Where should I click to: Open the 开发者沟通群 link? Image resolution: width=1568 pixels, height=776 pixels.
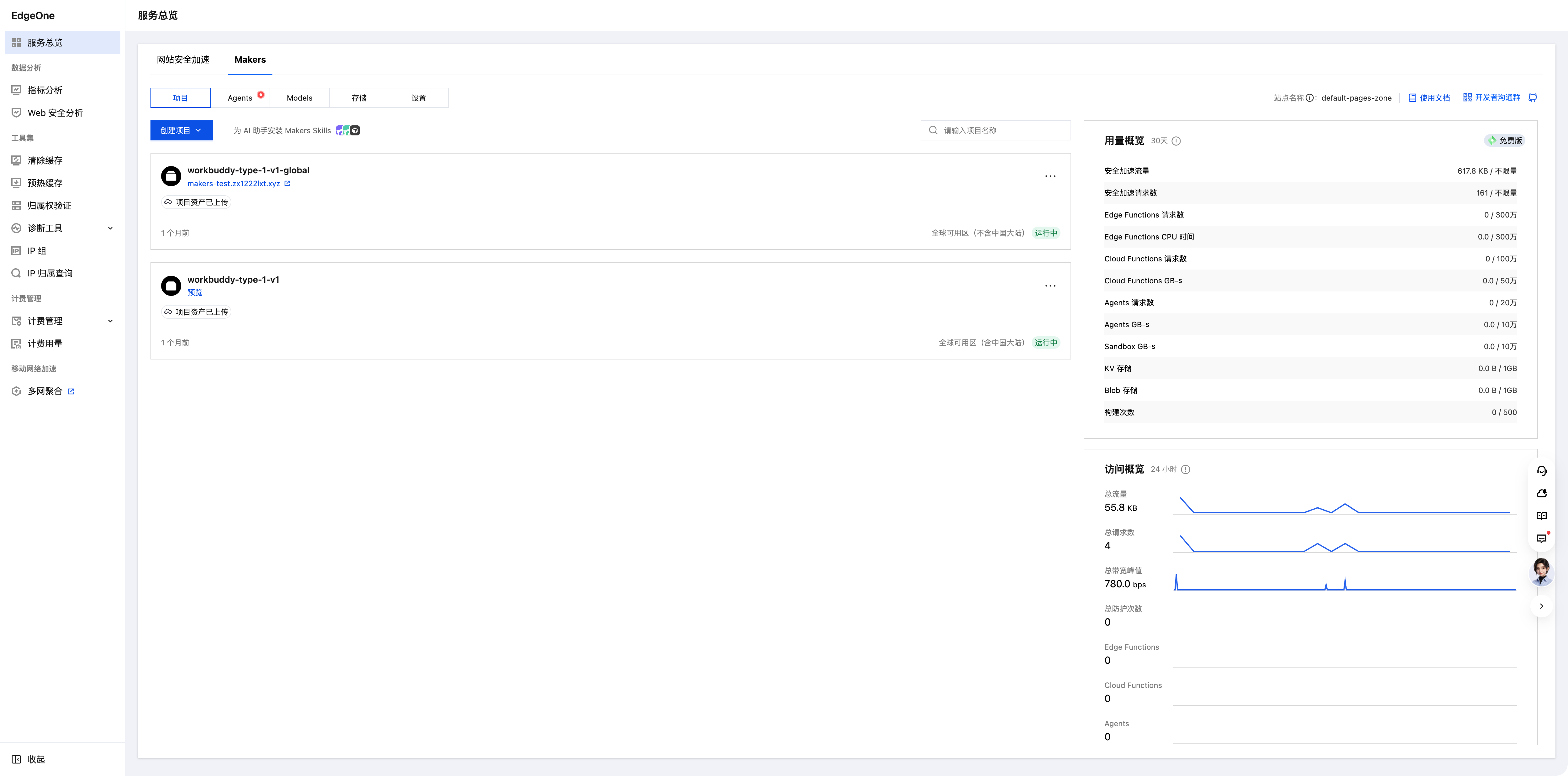point(1491,97)
